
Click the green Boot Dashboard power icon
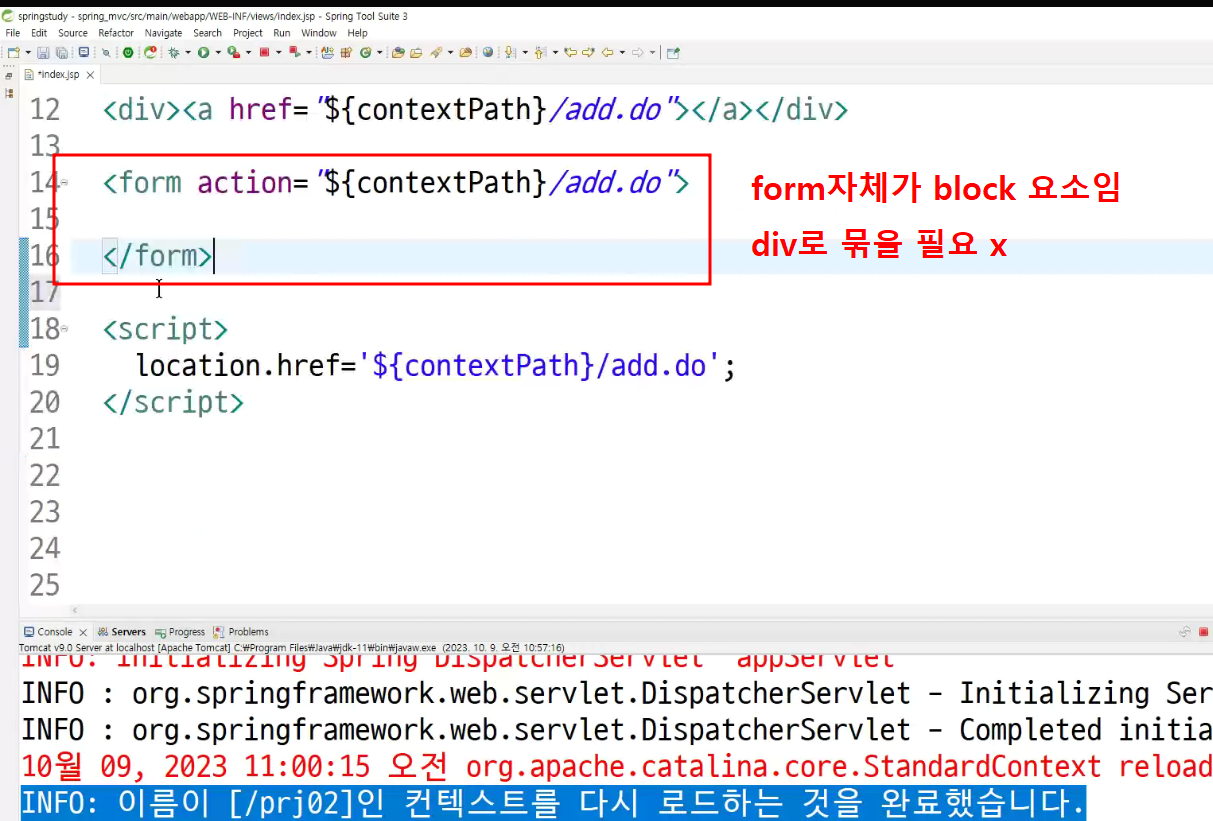point(128,52)
